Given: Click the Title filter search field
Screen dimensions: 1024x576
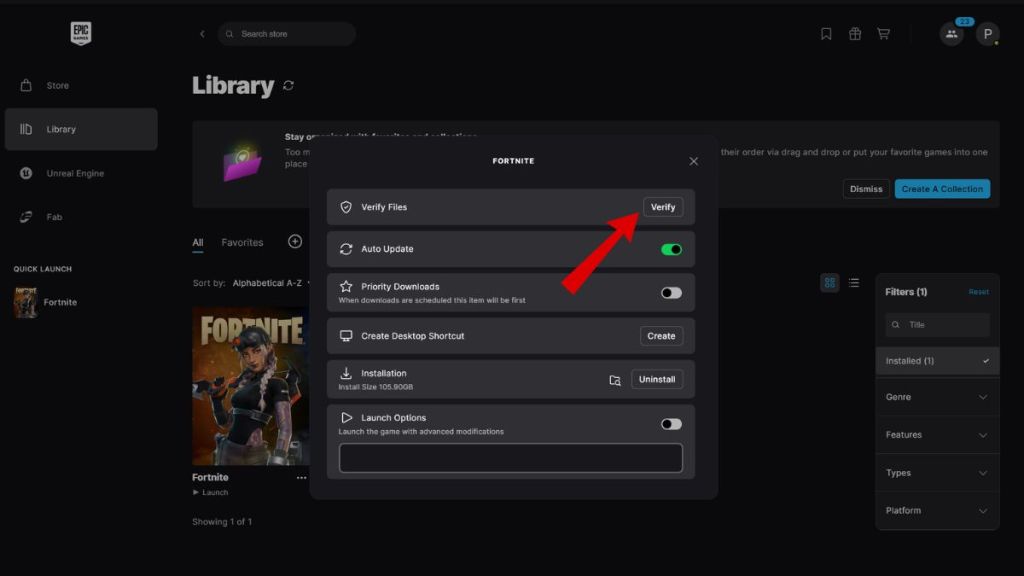Looking at the screenshot, I should click(937, 325).
